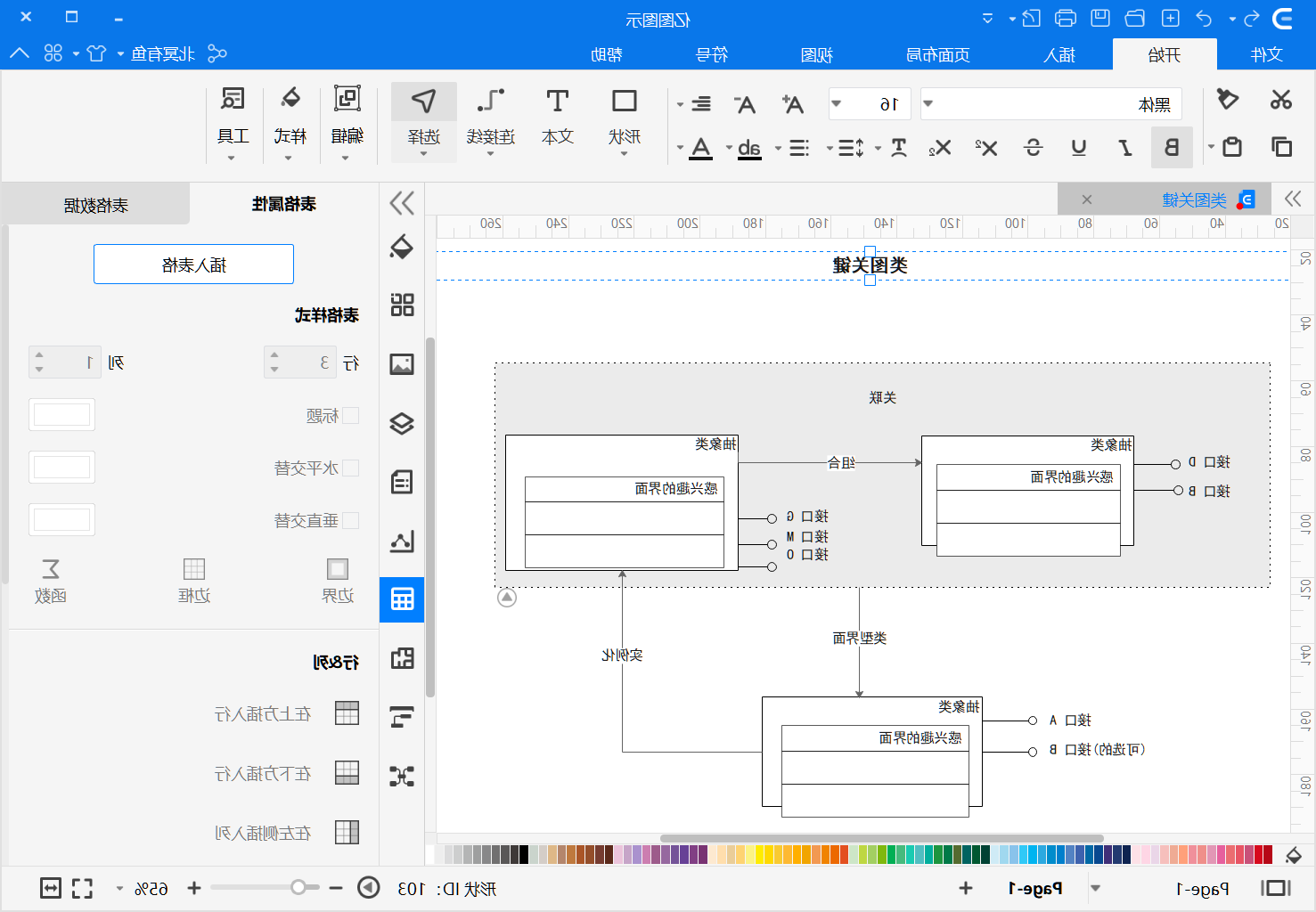Click the Format Painter brush icon

click(1228, 100)
